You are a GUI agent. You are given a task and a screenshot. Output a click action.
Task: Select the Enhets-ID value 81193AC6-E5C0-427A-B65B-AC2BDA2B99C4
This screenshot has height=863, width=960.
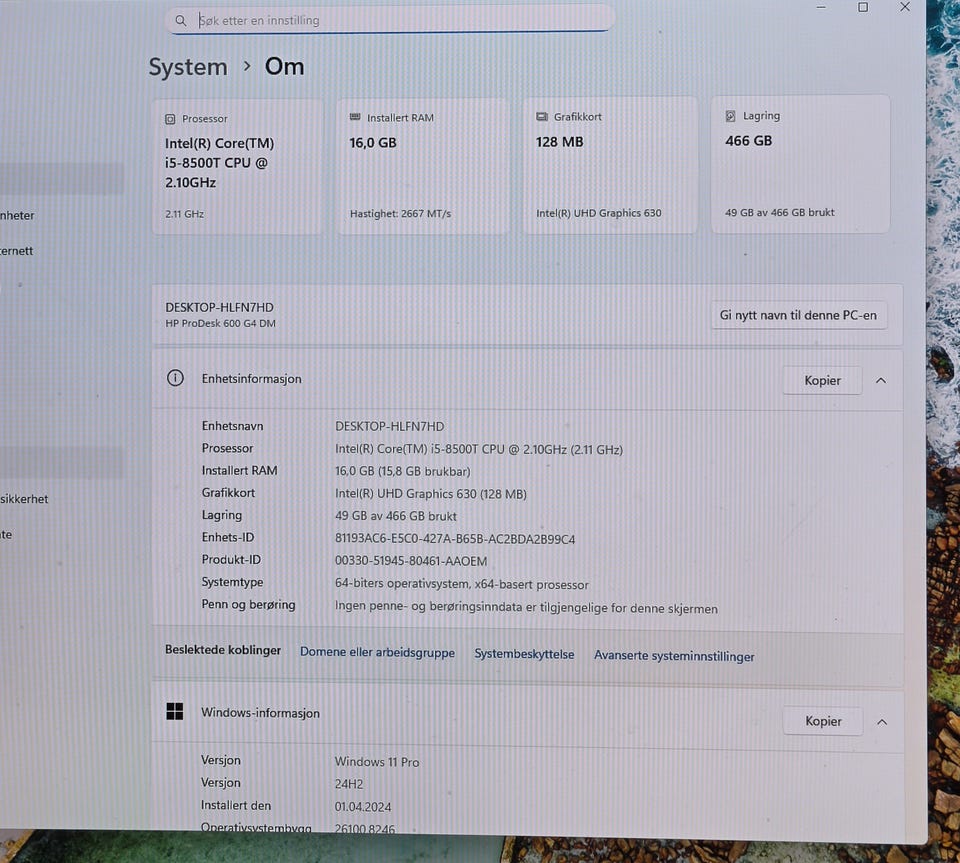[455, 539]
